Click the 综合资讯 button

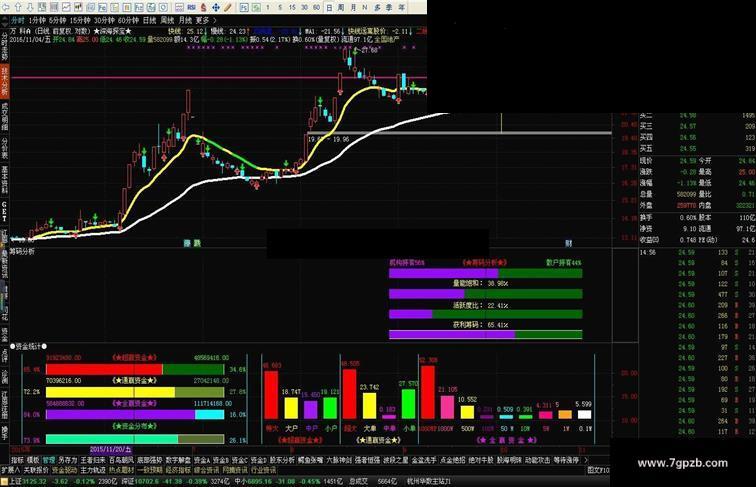coord(206,470)
